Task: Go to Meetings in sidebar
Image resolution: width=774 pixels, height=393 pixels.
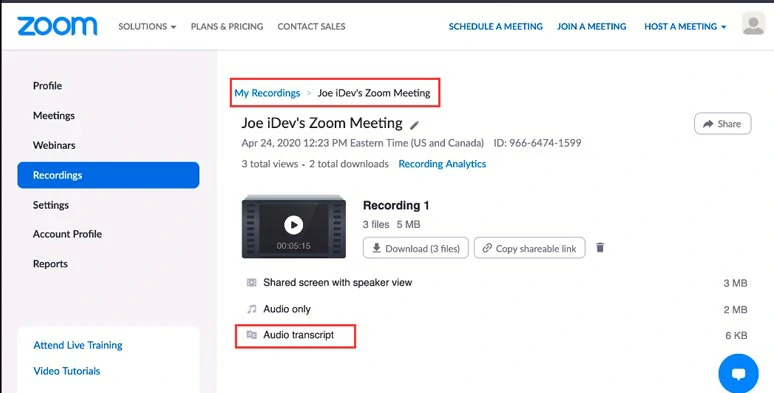Action: coord(54,116)
